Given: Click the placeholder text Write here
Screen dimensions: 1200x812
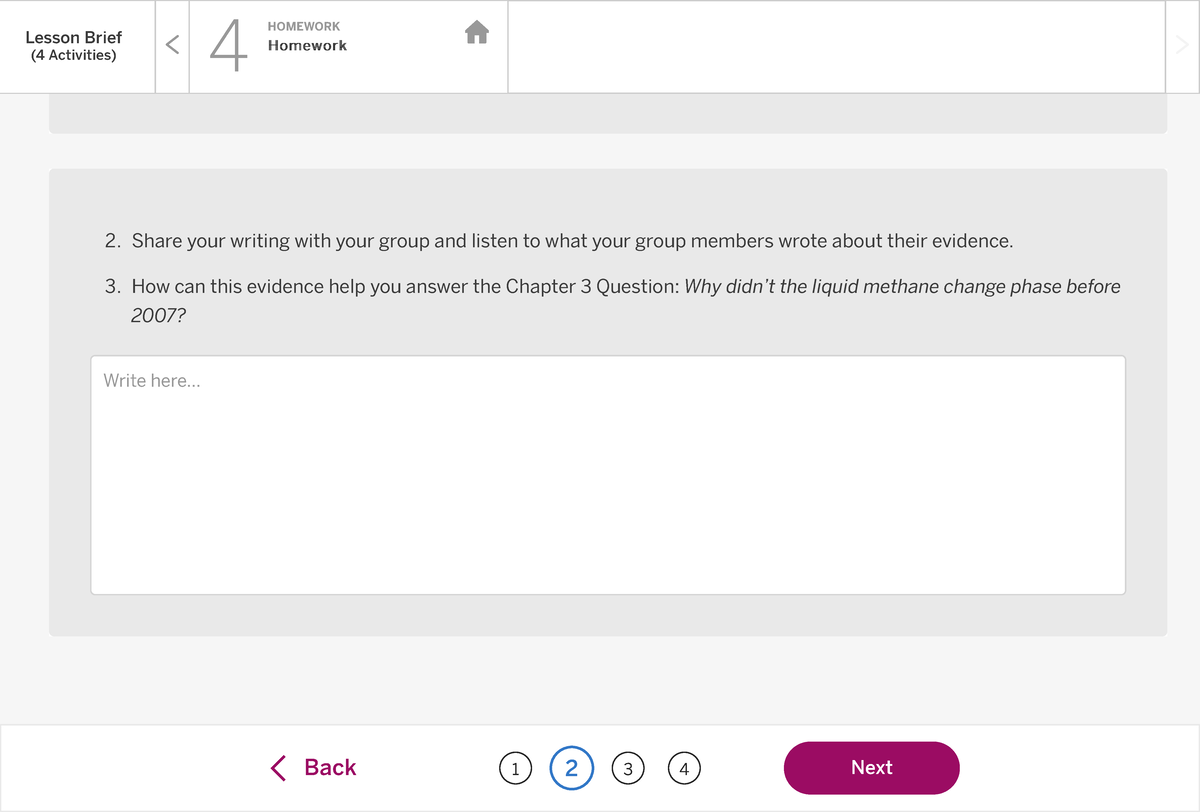Looking at the screenshot, I should pyautogui.click(x=151, y=380).
